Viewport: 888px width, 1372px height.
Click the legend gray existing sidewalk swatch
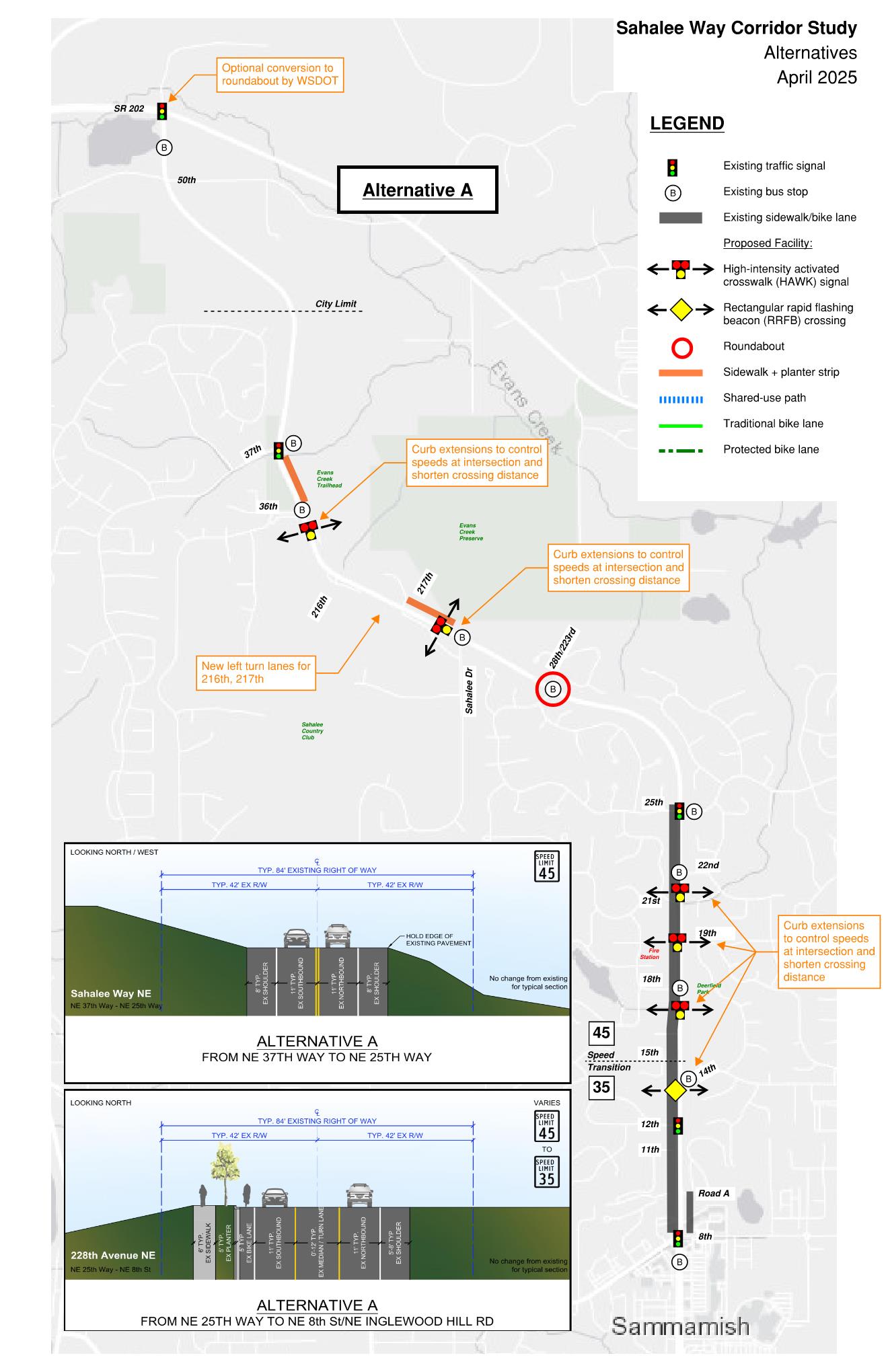click(681, 218)
